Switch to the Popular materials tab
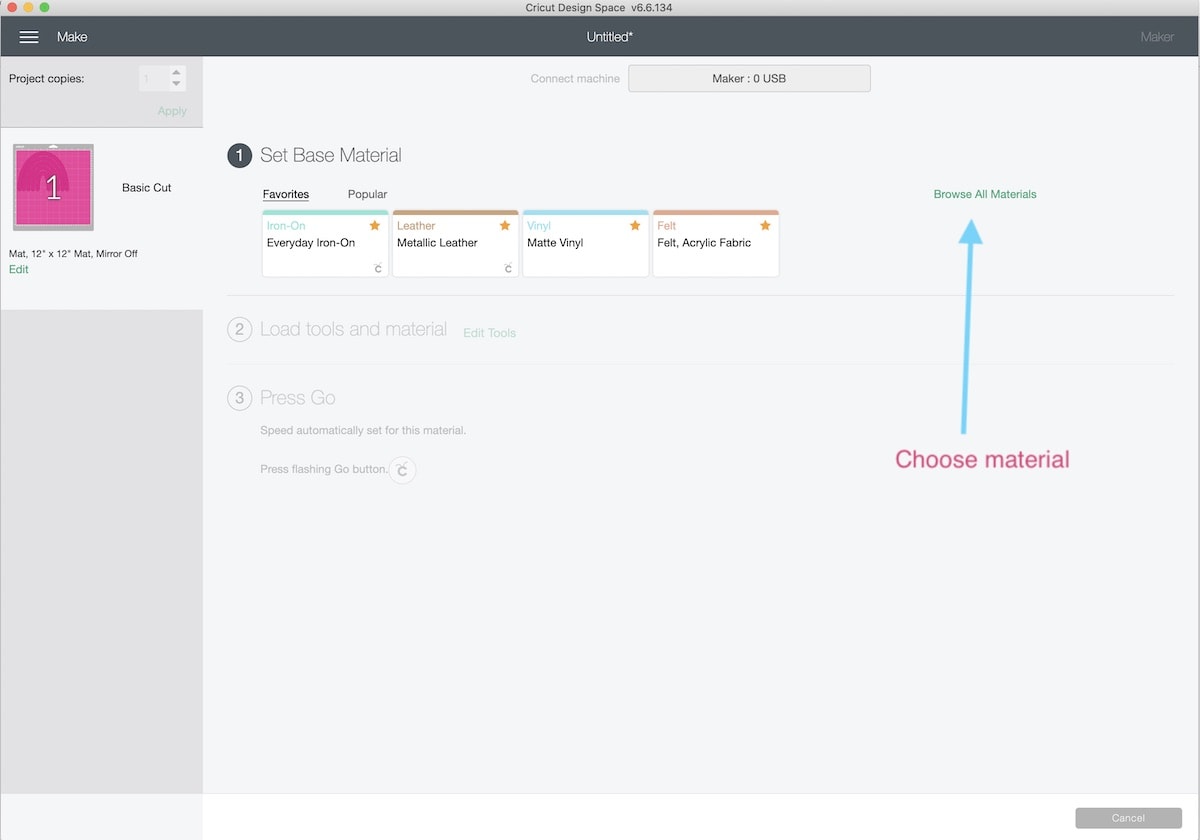Image resolution: width=1200 pixels, height=840 pixels. pyautogui.click(x=367, y=194)
